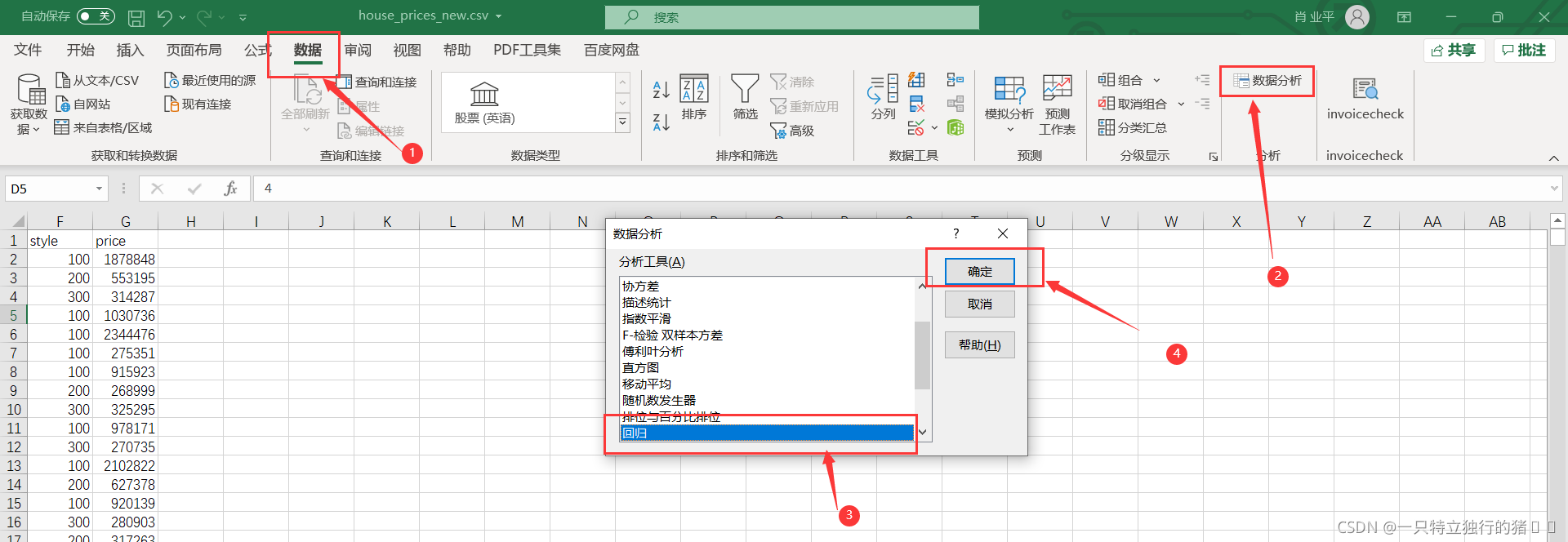
Task: Import data 从文本/CSV
Action: (97, 80)
